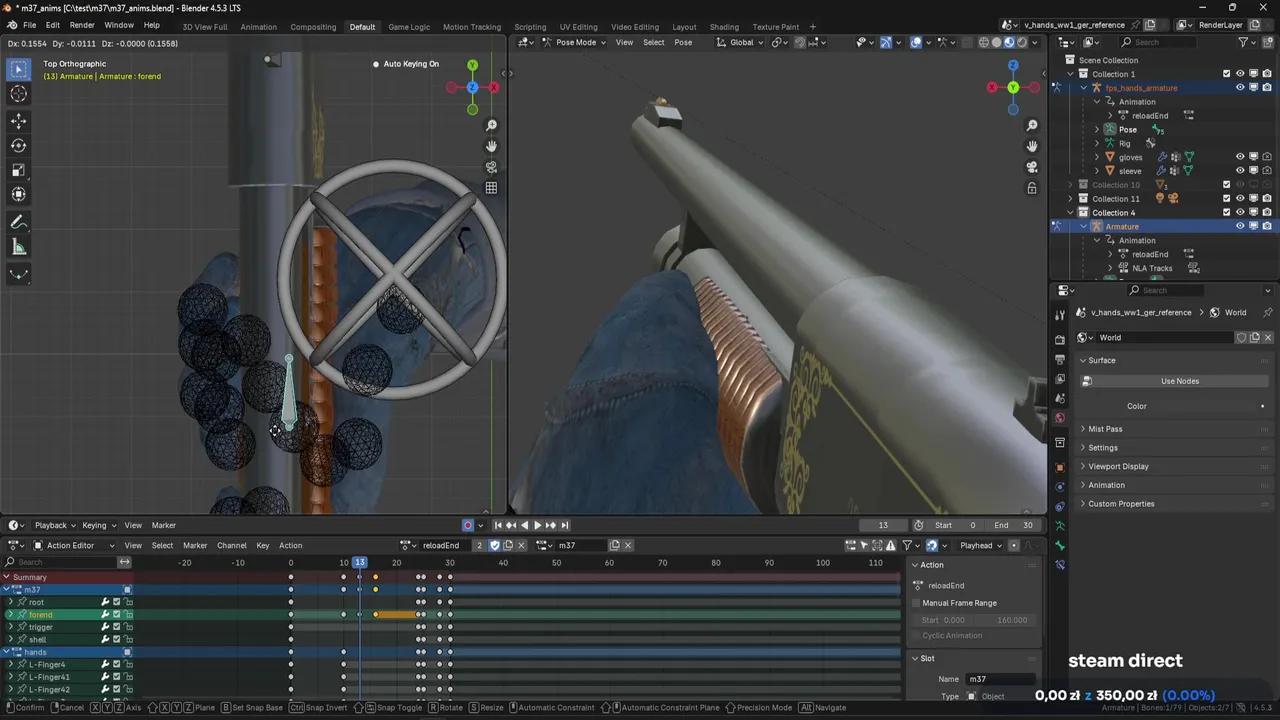This screenshot has width=1280, height=720.
Task: Select the Move tool in the viewport toolbar
Action: 19,120
